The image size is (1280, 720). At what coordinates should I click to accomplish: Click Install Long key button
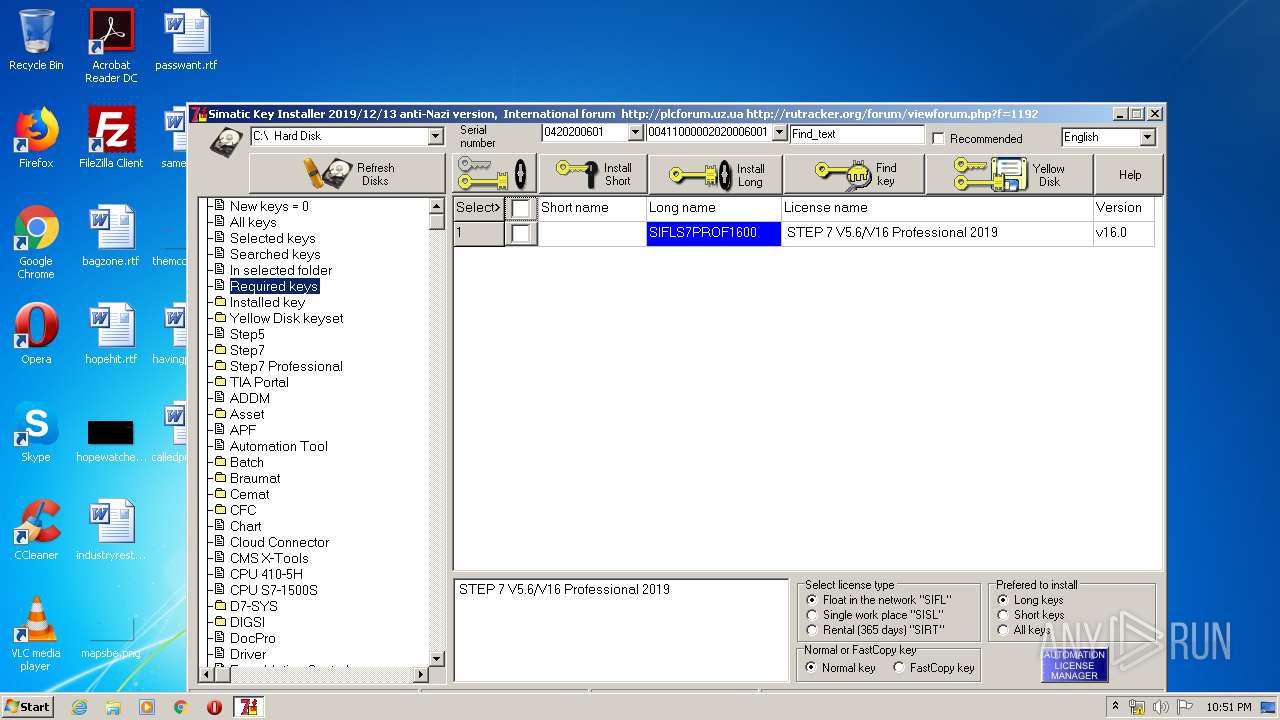click(x=715, y=174)
